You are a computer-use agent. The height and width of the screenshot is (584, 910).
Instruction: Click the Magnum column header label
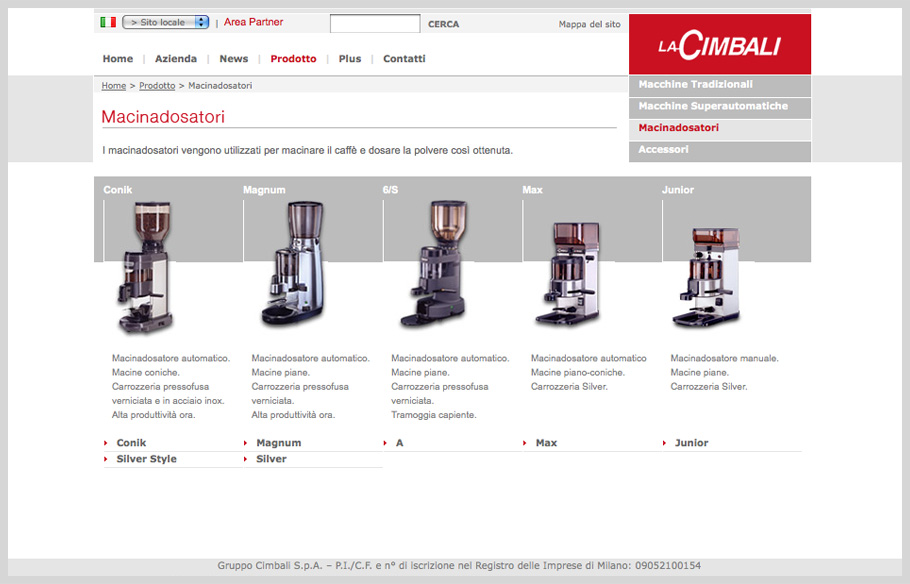click(264, 190)
